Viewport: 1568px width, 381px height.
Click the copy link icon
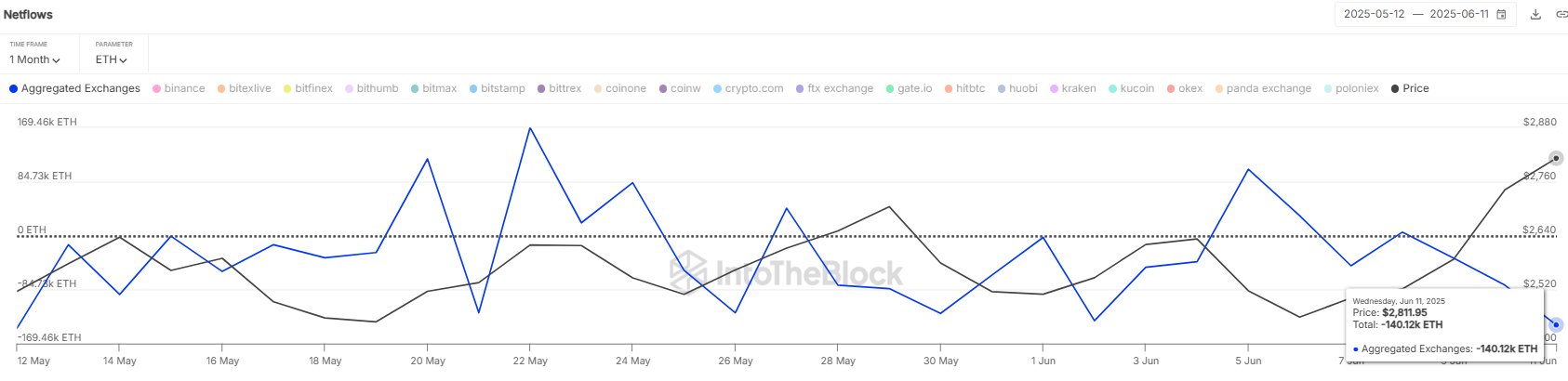coord(1561,15)
